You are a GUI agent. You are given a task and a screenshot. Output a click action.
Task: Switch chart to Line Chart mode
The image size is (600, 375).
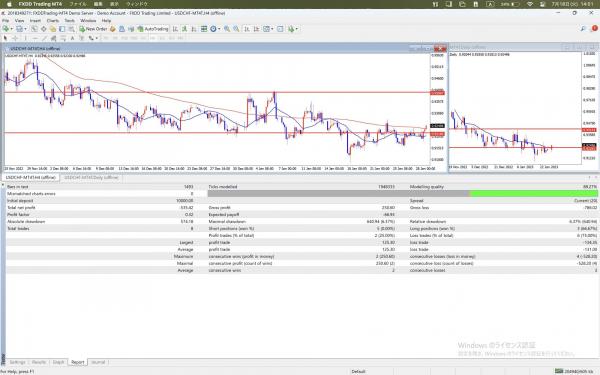(x=194, y=29)
